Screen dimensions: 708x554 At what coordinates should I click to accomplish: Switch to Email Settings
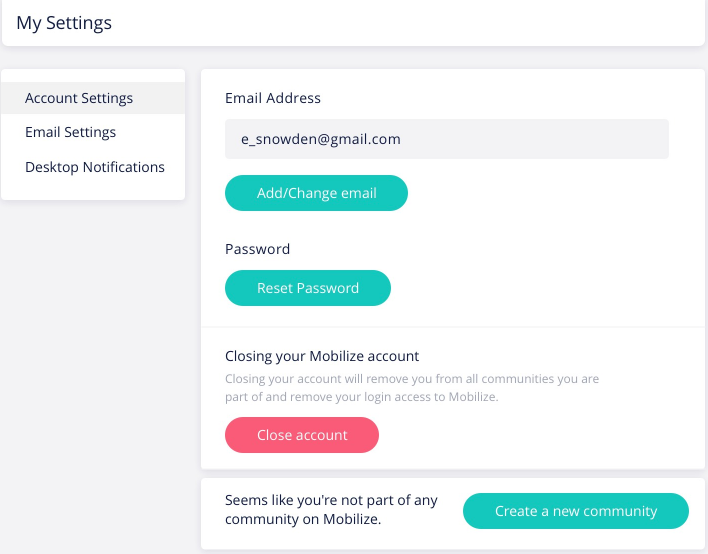tap(93, 132)
